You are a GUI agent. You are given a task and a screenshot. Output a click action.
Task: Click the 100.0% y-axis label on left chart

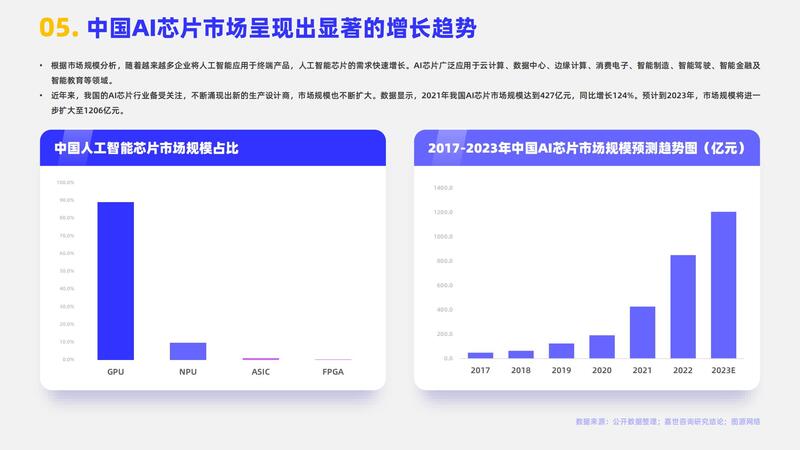[x=65, y=183]
